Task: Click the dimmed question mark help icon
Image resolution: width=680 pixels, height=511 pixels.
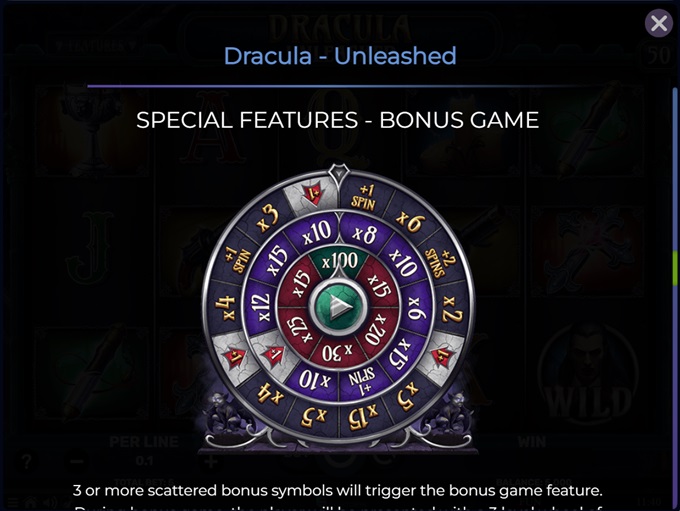Action: tap(26, 462)
